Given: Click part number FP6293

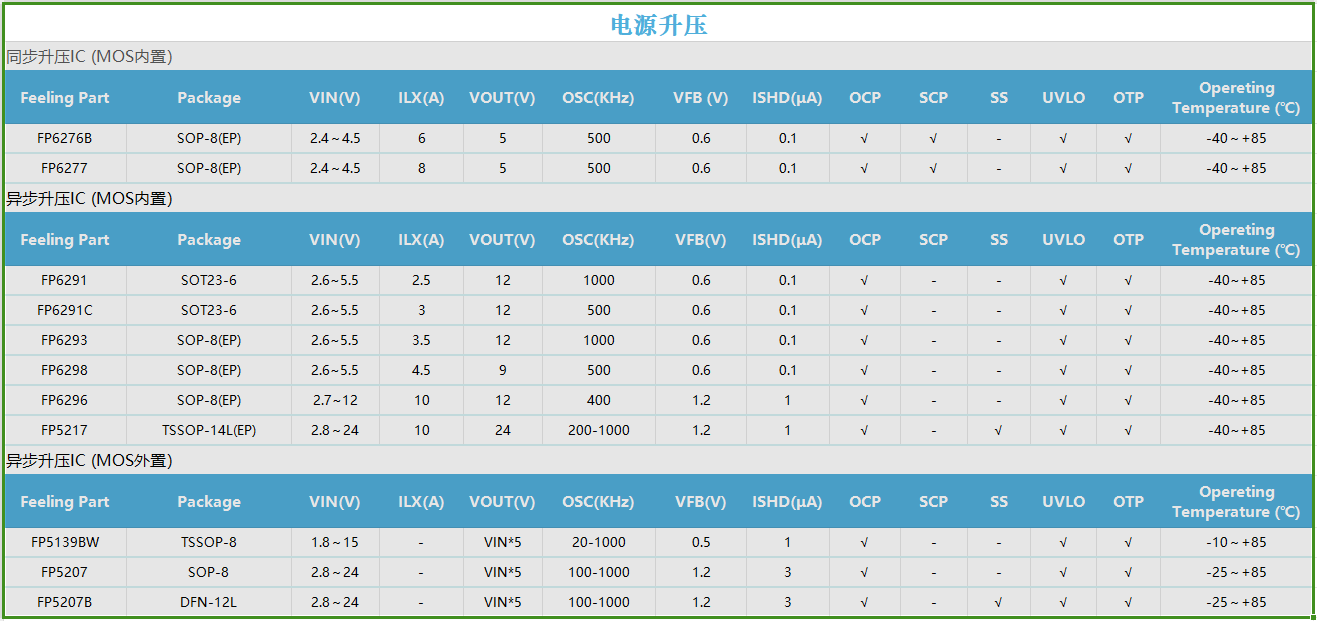Looking at the screenshot, I should point(65,340).
